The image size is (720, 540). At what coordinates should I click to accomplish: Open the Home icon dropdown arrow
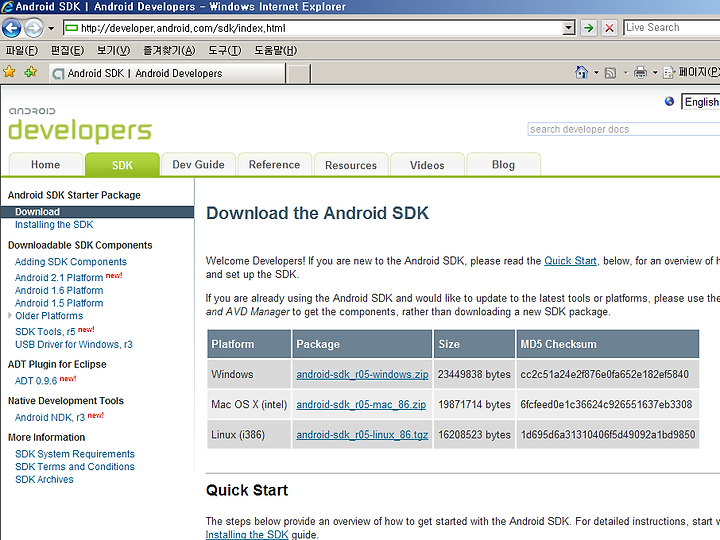pos(596,73)
